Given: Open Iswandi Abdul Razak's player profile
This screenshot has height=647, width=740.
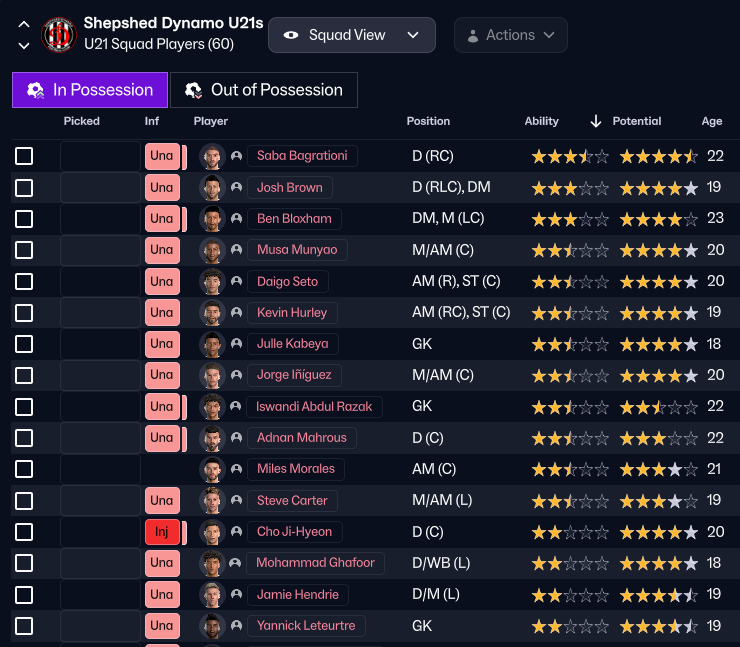Looking at the screenshot, I should 314,406.
